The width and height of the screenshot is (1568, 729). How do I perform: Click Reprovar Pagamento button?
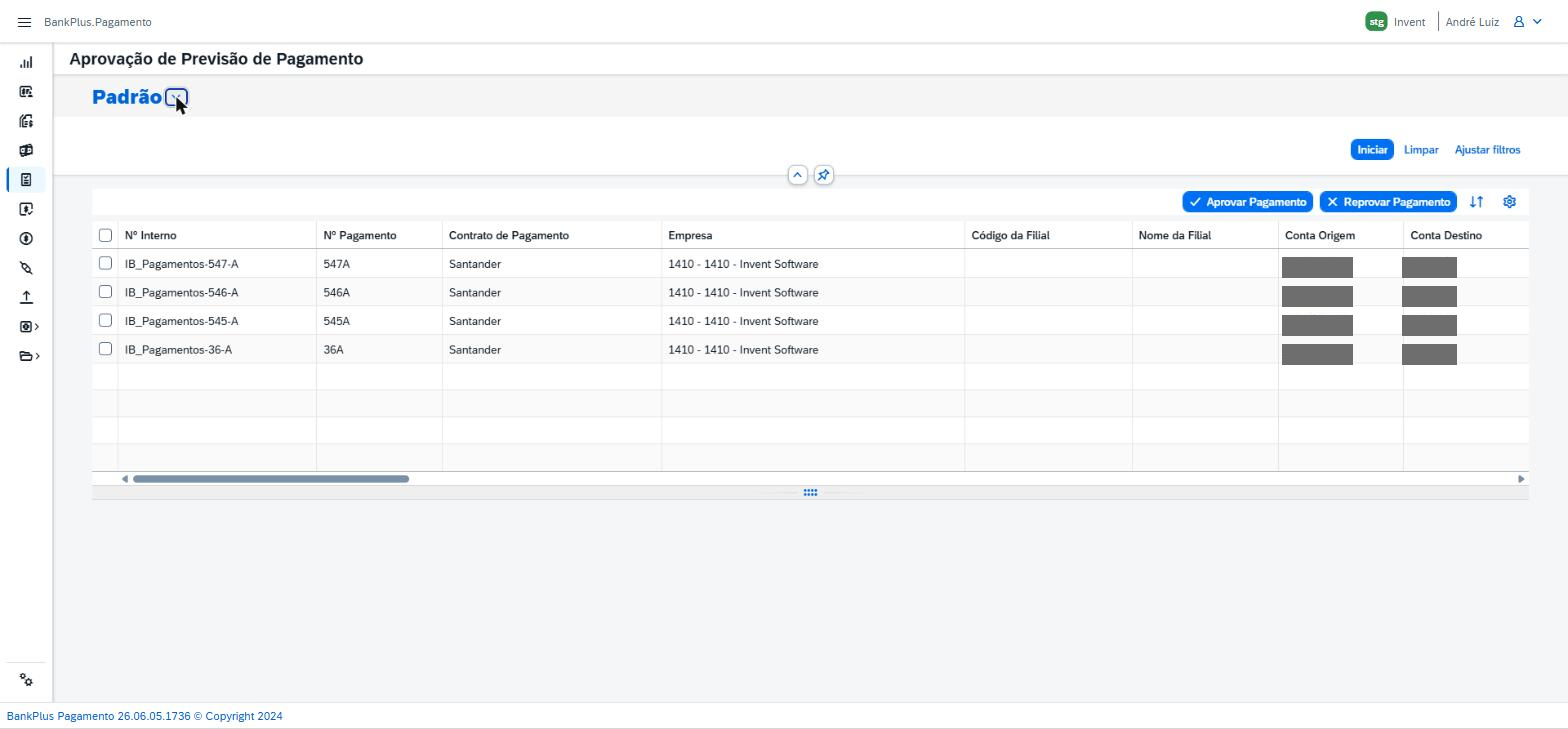pyautogui.click(x=1388, y=202)
